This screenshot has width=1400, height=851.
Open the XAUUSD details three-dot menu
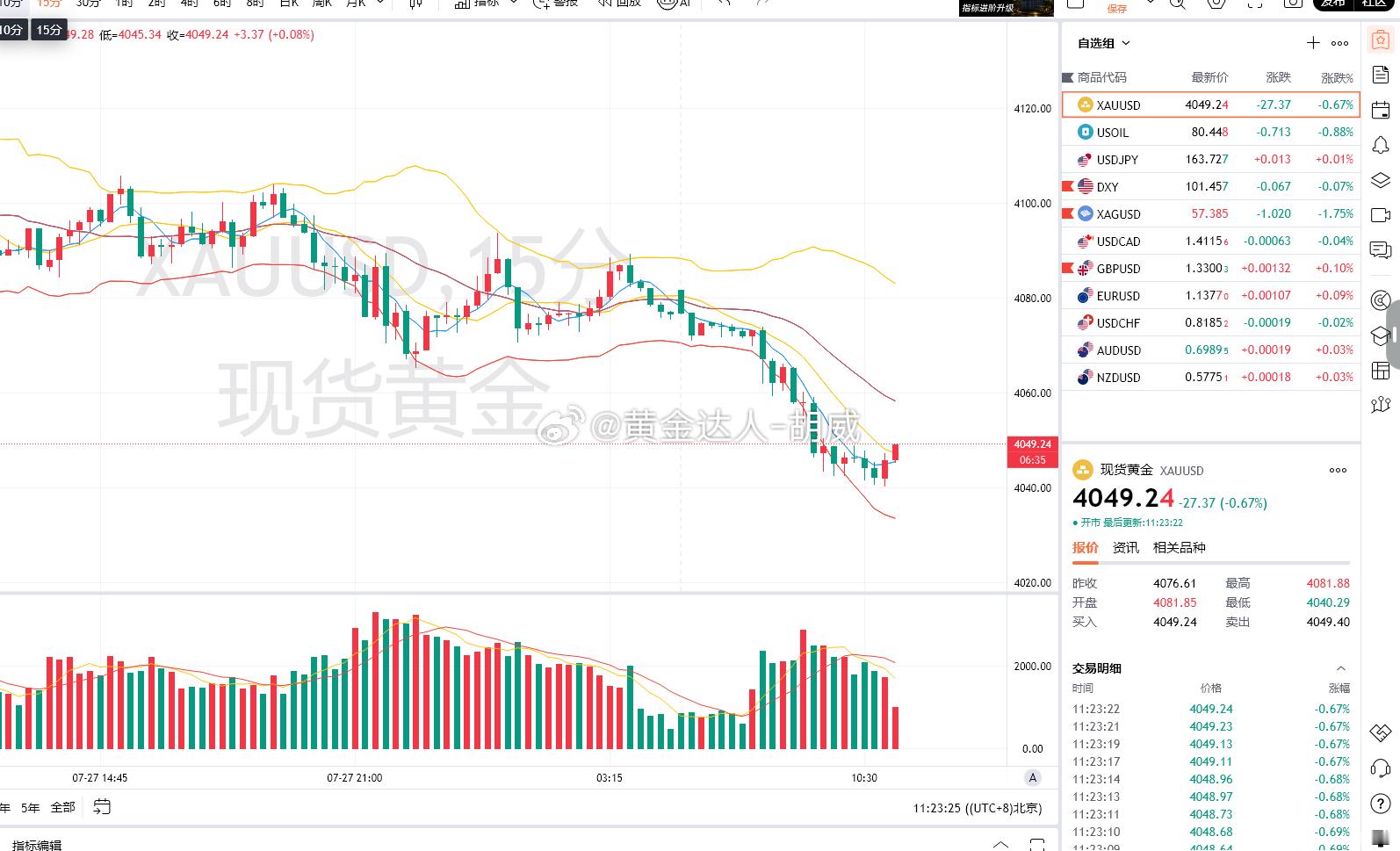1338,470
